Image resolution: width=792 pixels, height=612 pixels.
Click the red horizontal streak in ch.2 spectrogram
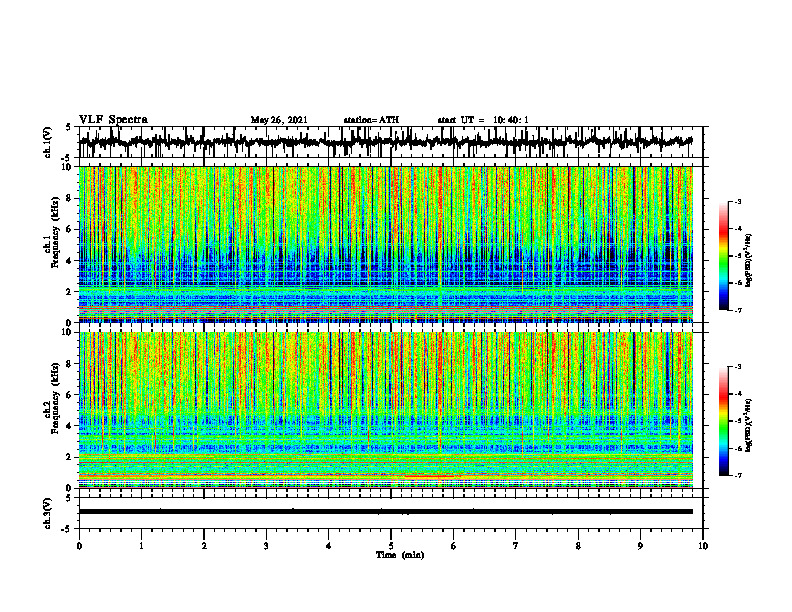[x=428, y=476]
